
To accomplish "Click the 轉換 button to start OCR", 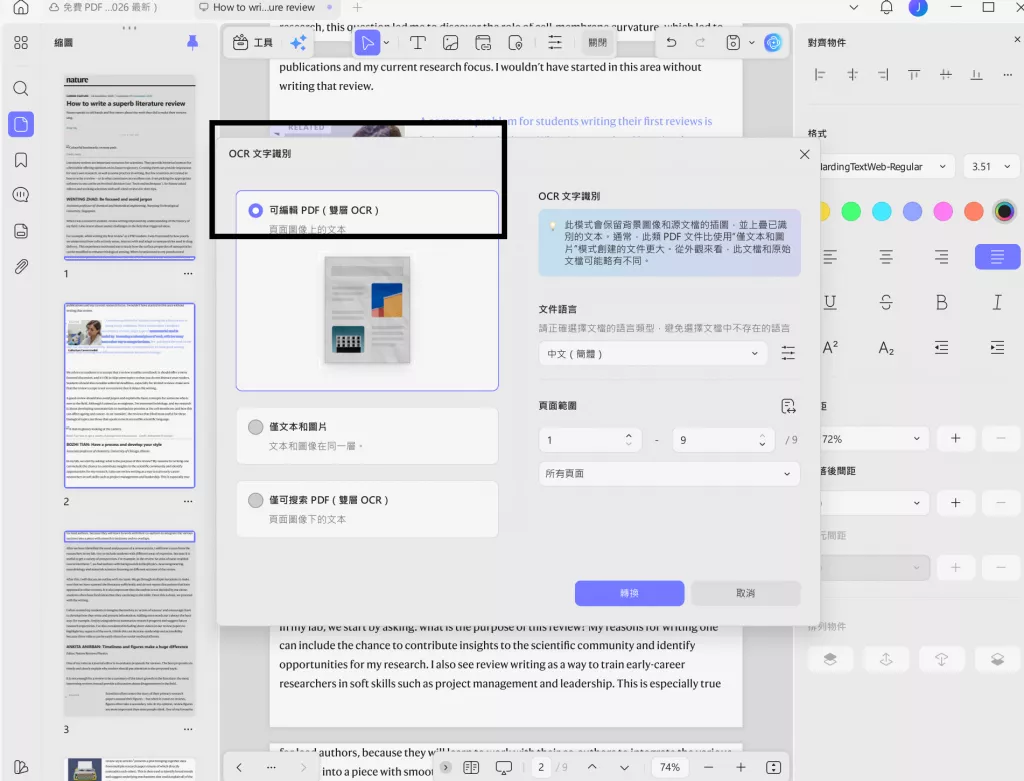I will click(629, 592).
